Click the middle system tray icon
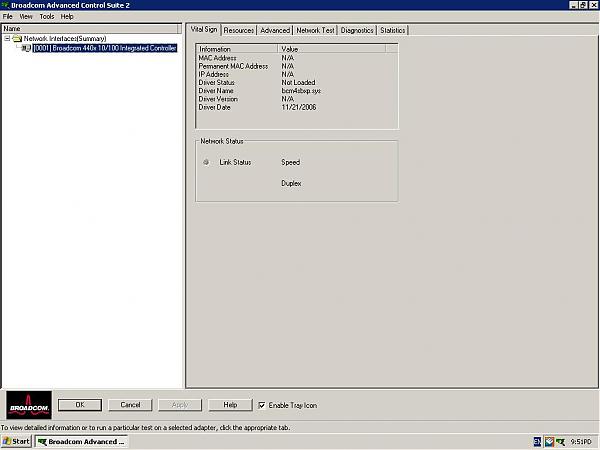This screenshot has height=450, width=600. 549,442
